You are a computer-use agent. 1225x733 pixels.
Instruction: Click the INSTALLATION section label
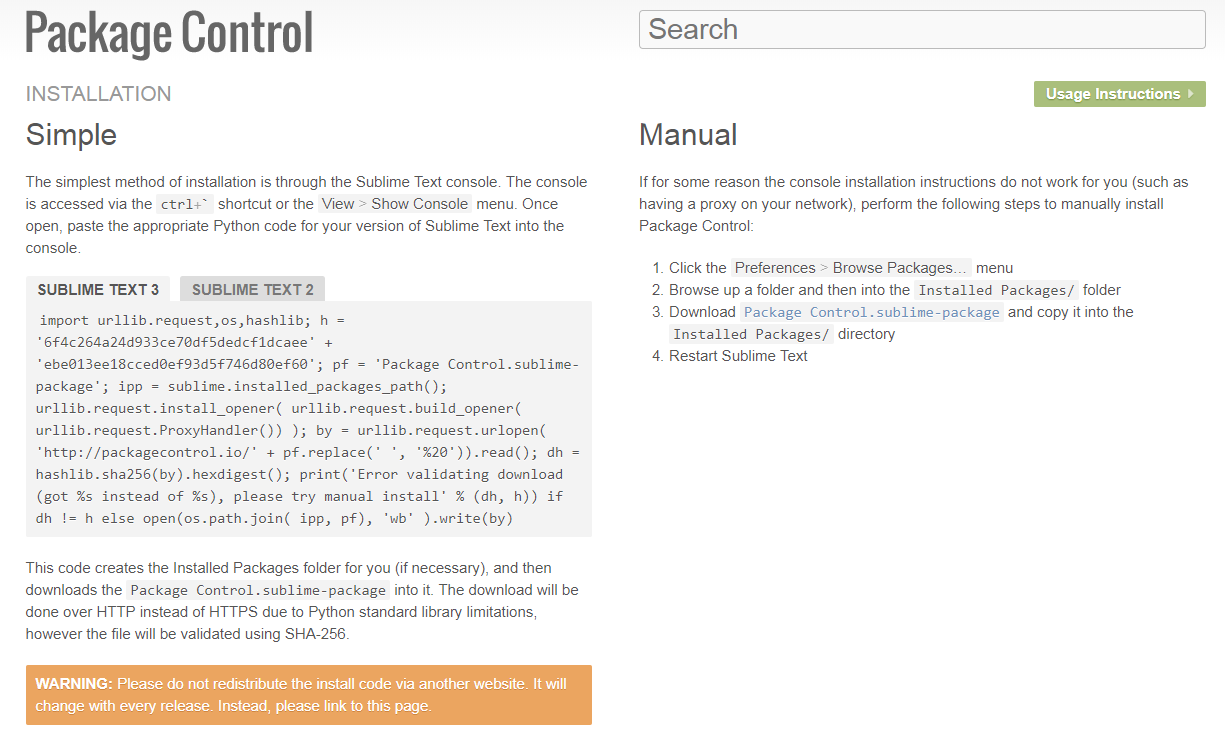click(x=99, y=94)
